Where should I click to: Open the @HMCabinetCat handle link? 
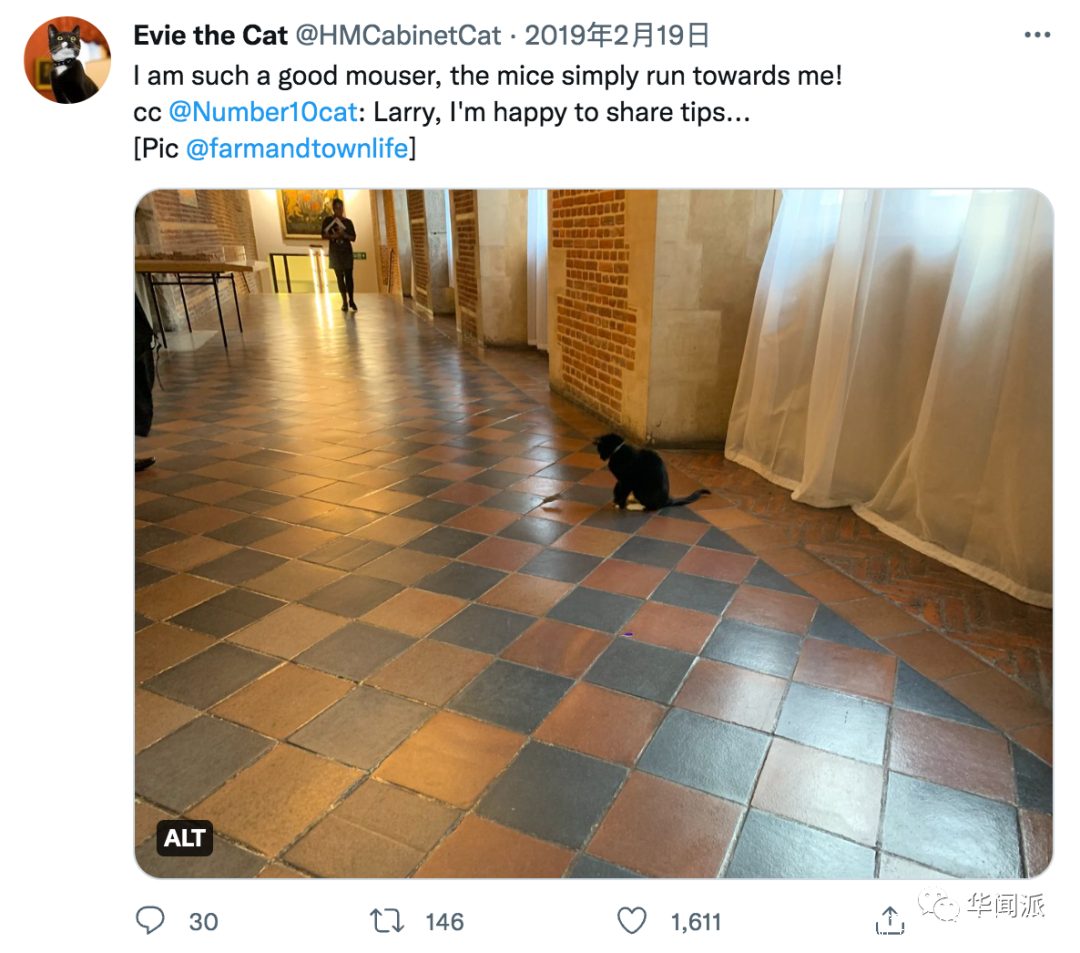point(398,35)
